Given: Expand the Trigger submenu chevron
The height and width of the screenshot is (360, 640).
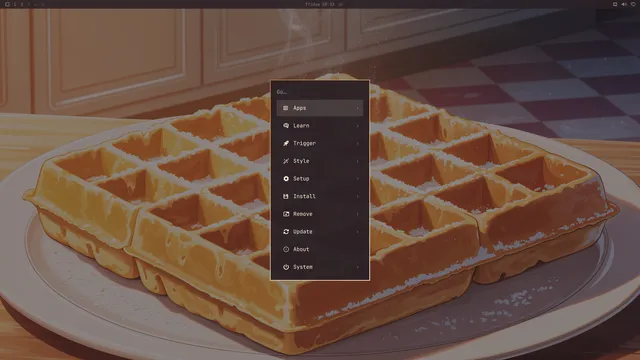Looking at the screenshot, I should coord(358,144).
